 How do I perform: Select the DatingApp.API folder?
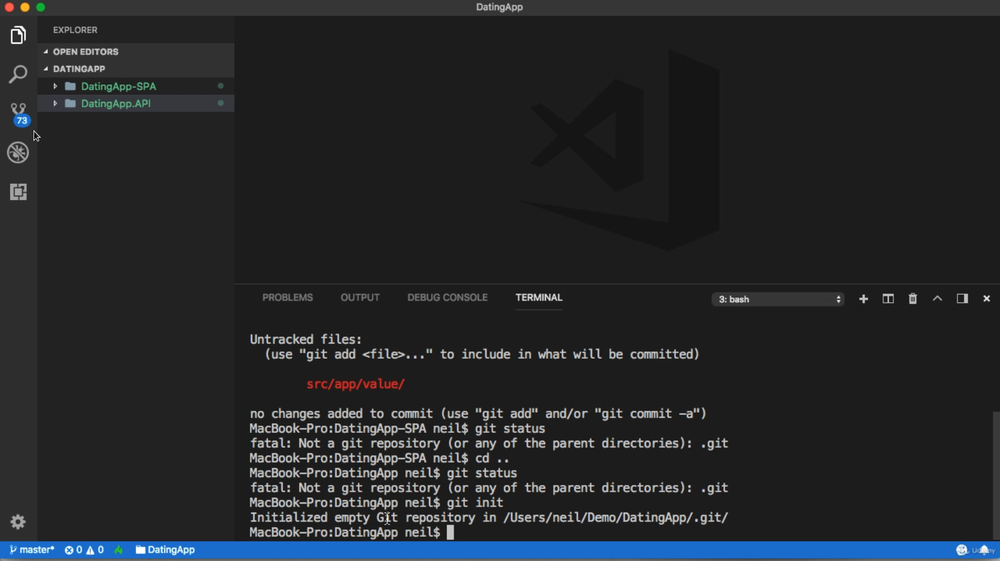(136, 103)
